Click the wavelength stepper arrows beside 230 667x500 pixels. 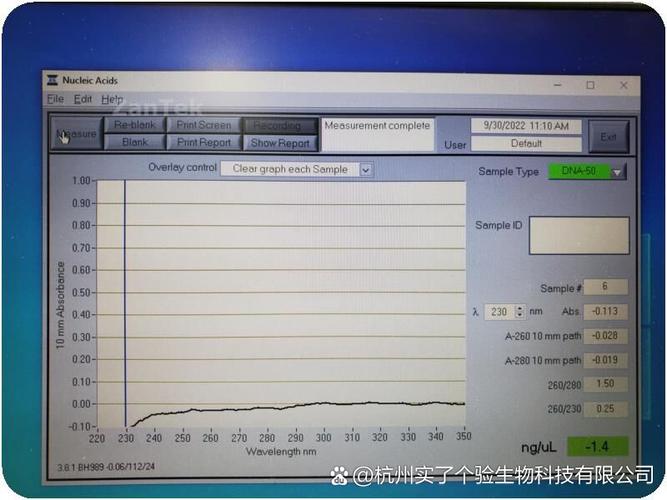pos(477,312)
